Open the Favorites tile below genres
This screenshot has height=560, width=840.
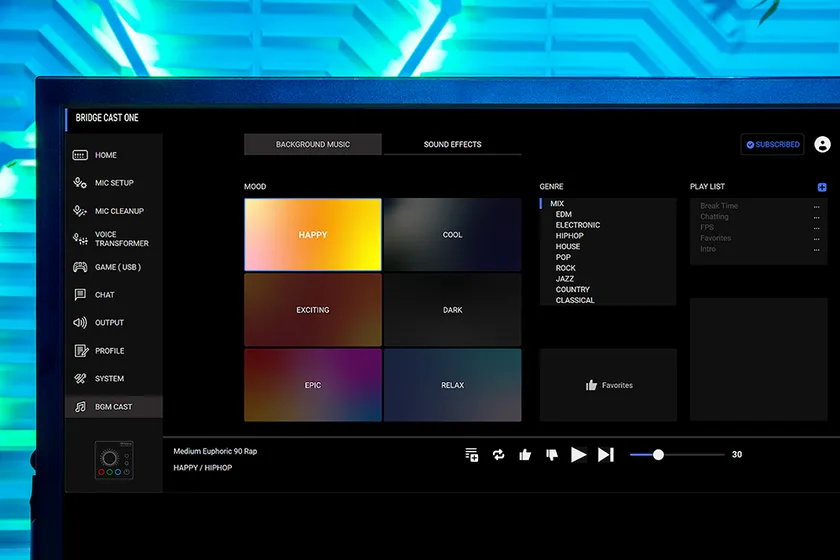(608, 385)
